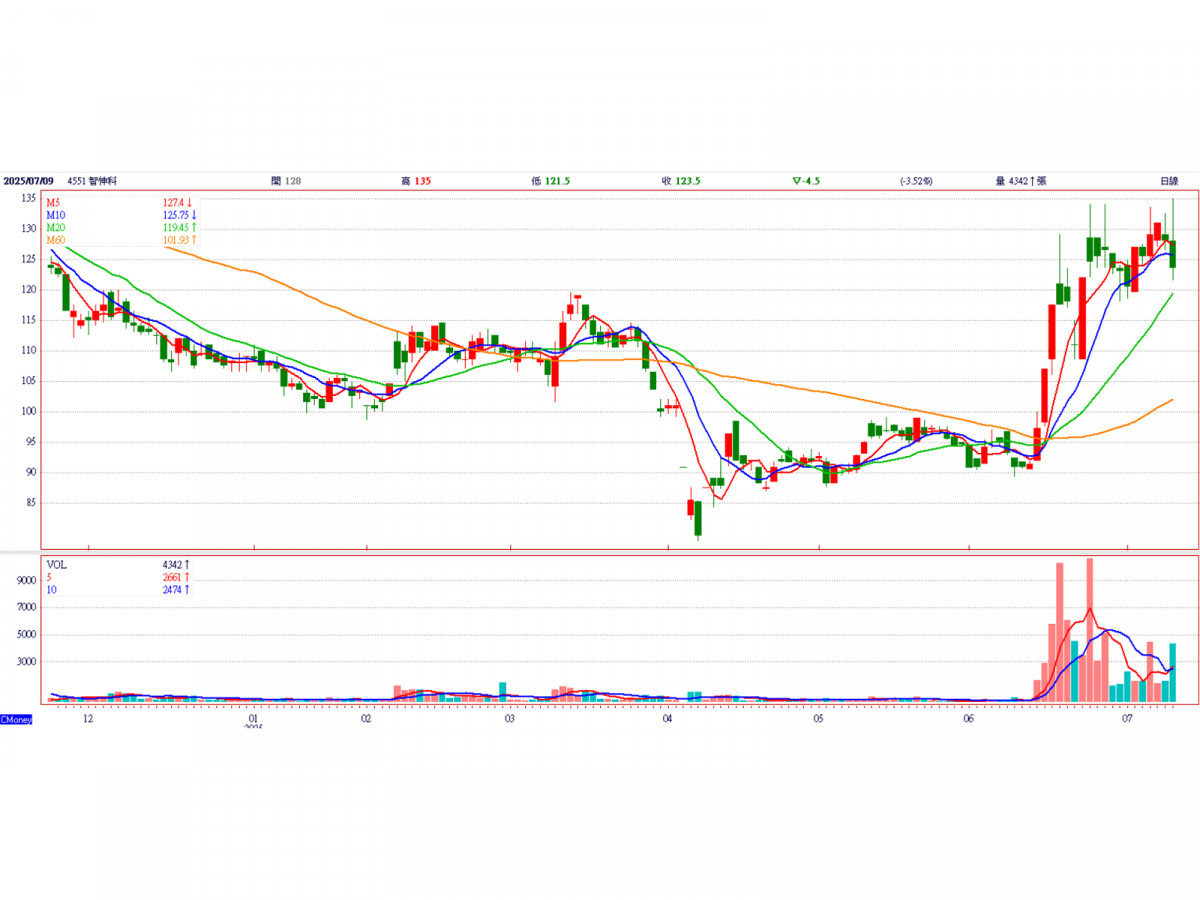1200x900 pixels.
Task: Select the M5 moving average legend entry
Action: point(54,202)
